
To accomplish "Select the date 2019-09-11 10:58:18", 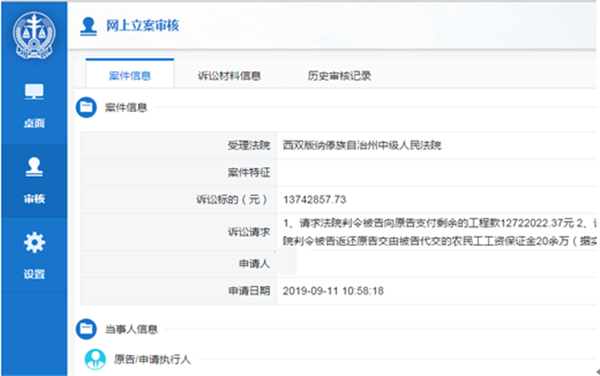I will tap(333, 291).
